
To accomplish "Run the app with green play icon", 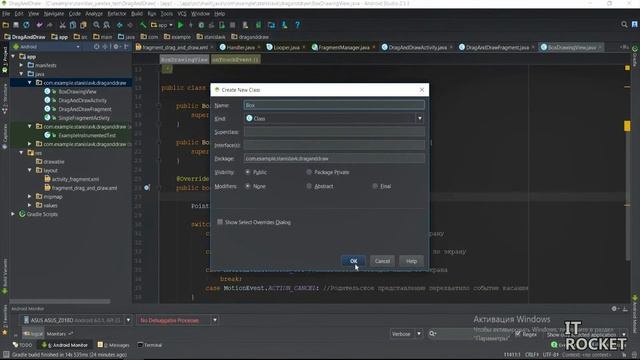I will click(180, 25).
